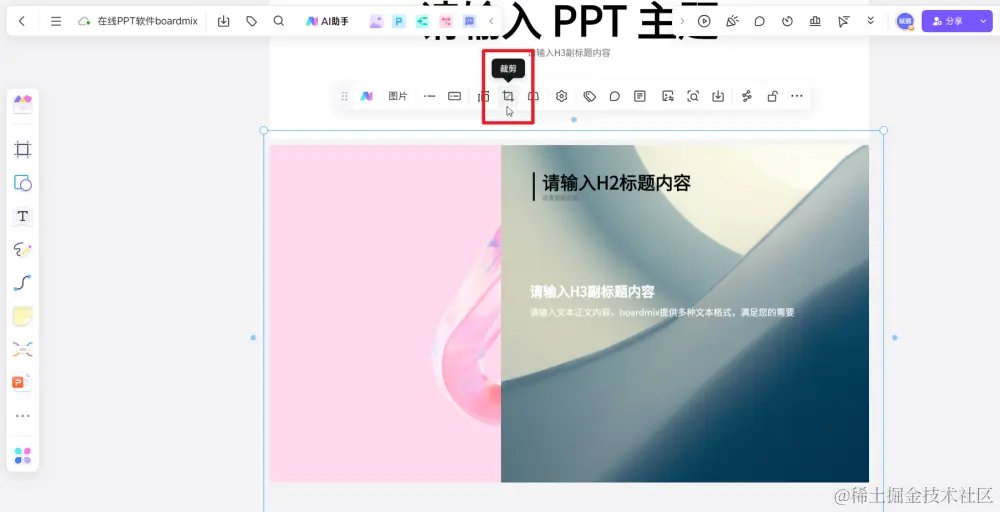Open the template library icon in sidebar
The image size is (1000, 512).
[x=23, y=104]
